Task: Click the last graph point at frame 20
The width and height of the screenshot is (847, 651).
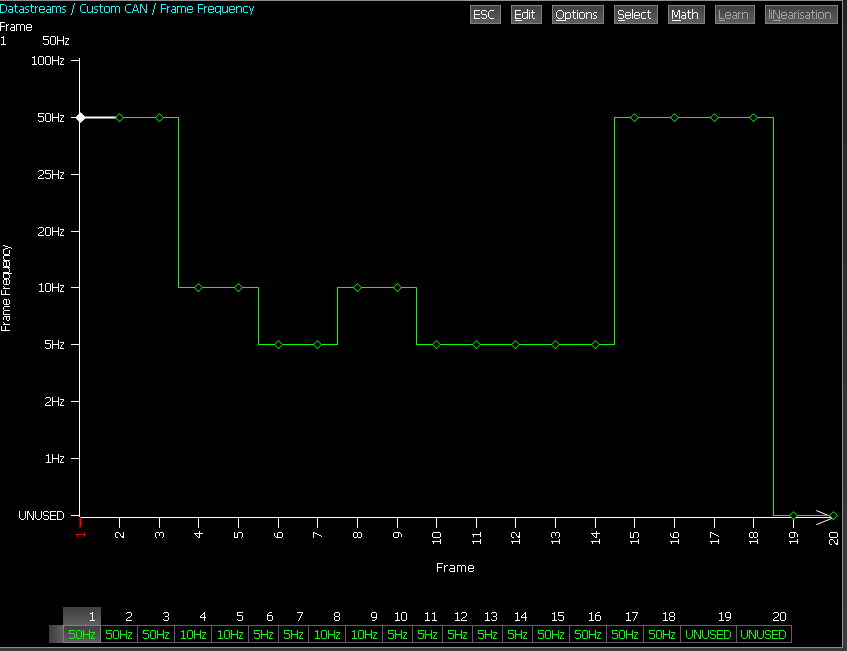Action: coord(833,515)
